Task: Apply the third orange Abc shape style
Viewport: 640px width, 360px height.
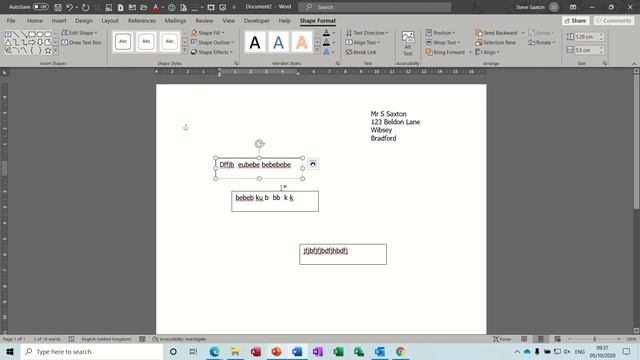Action: coord(169,42)
